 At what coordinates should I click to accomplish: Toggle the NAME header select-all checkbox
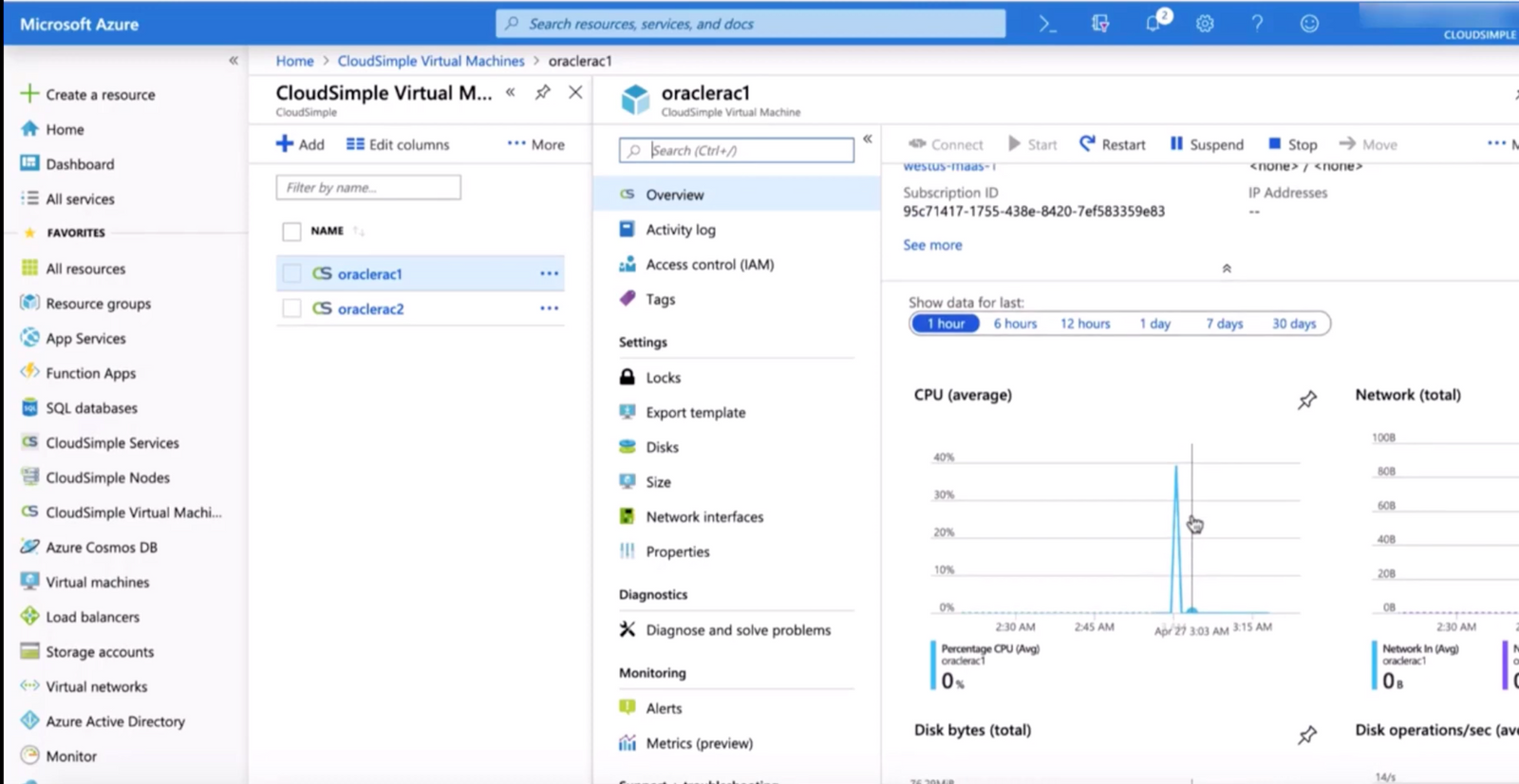pos(291,231)
